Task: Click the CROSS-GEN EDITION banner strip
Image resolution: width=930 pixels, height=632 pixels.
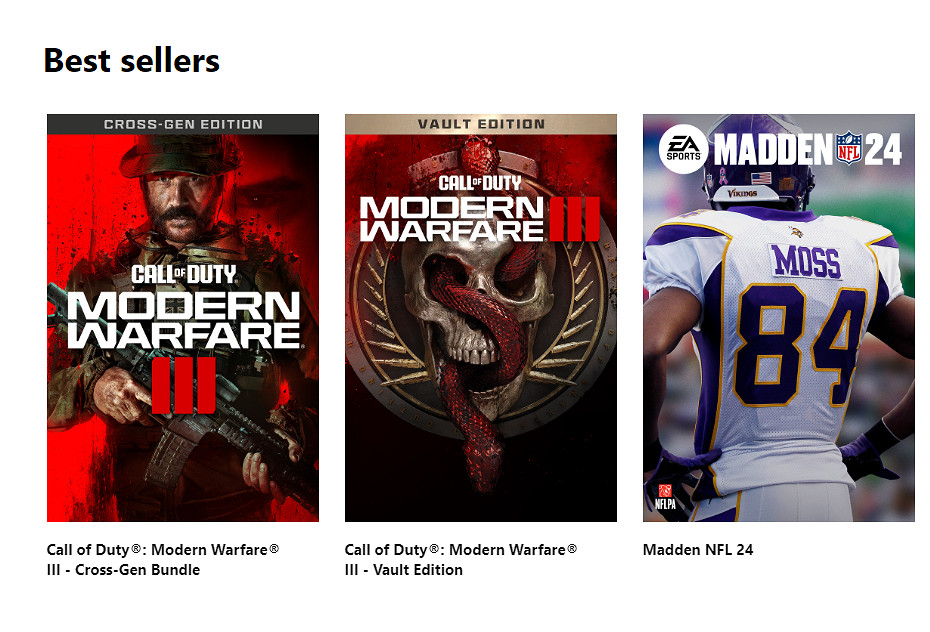Action: coord(183,125)
